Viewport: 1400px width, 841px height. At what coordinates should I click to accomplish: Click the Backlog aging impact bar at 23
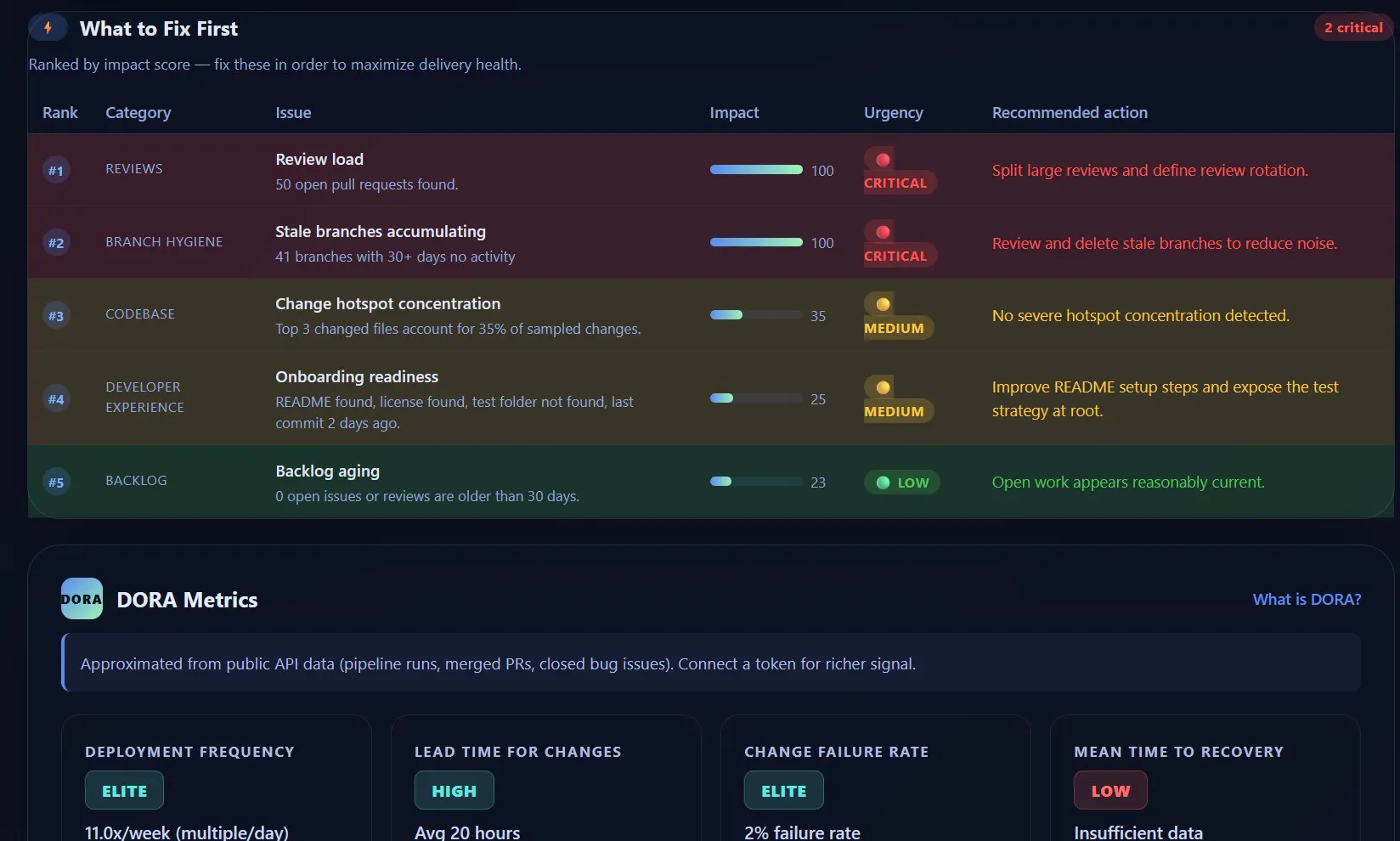pos(756,482)
